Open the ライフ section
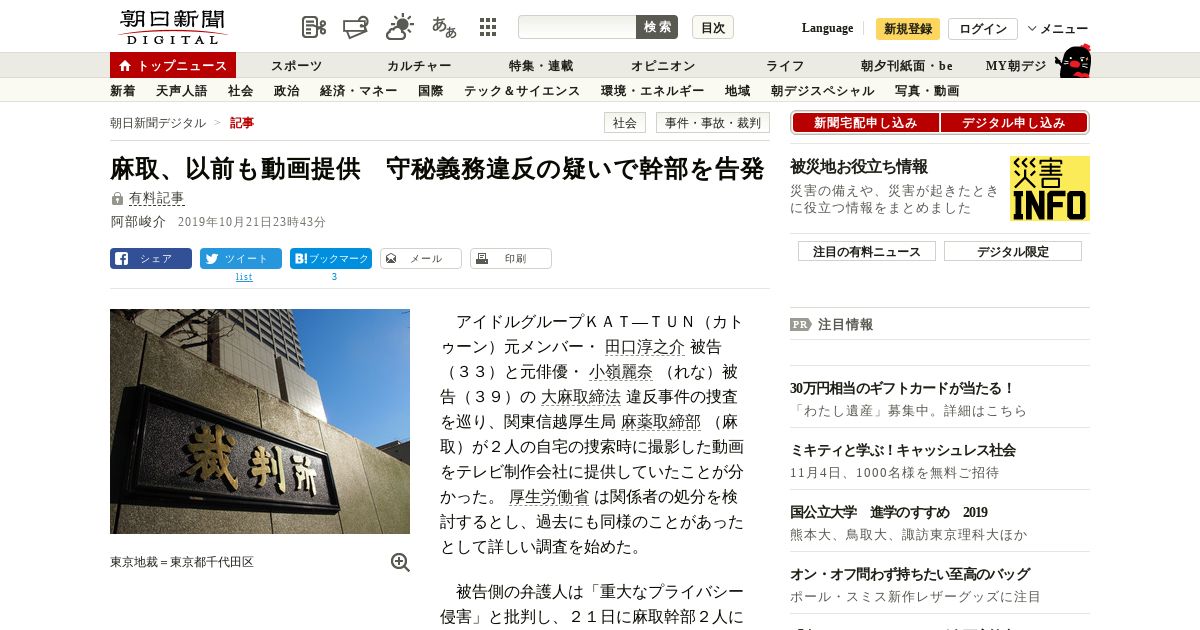This screenshot has height=630, width=1200. 785,66
